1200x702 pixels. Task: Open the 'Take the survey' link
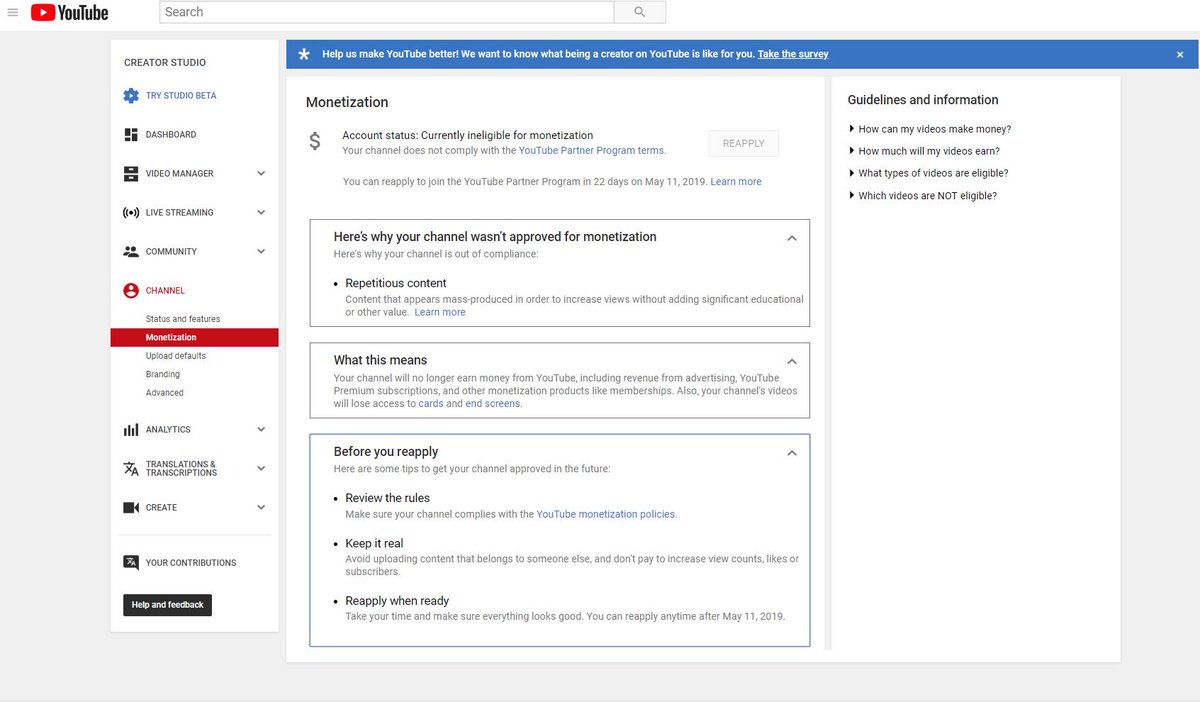tap(793, 54)
